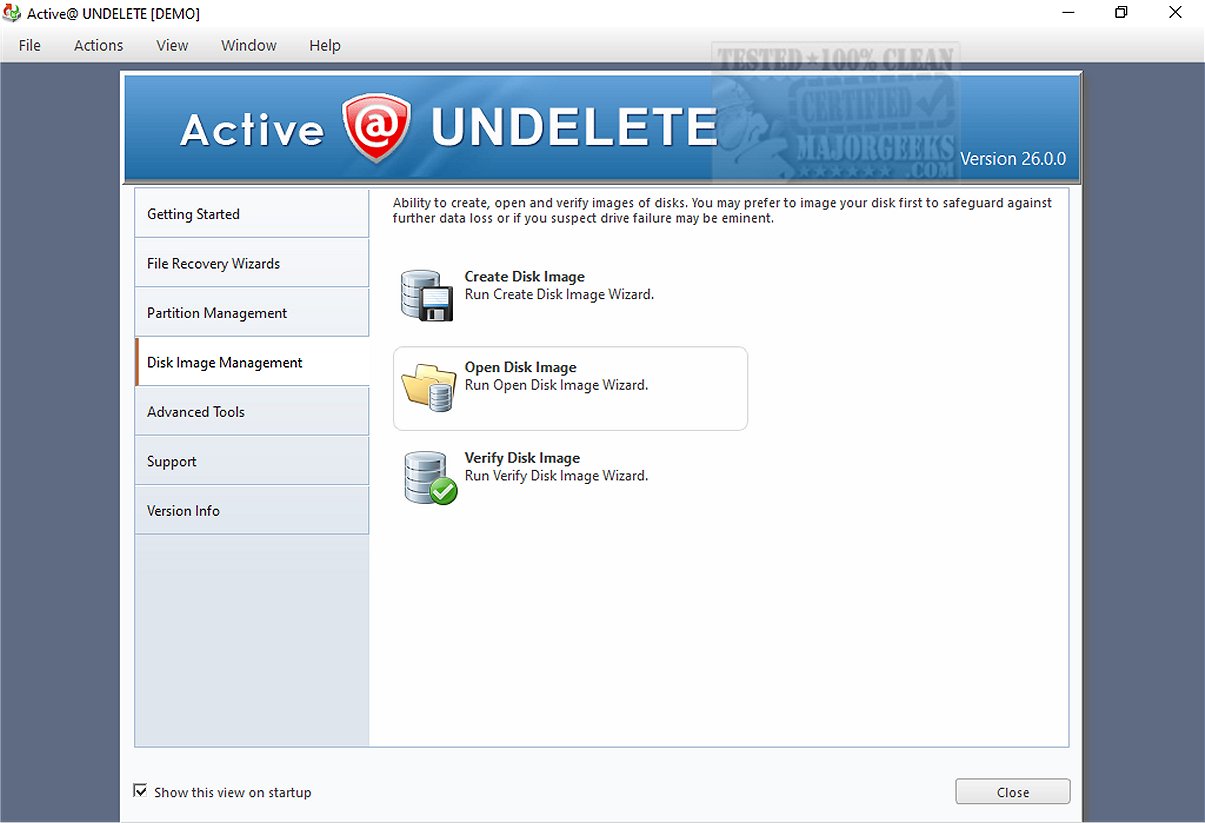The width and height of the screenshot is (1205, 823).
Task: Open the View menu
Action: [x=172, y=45]
